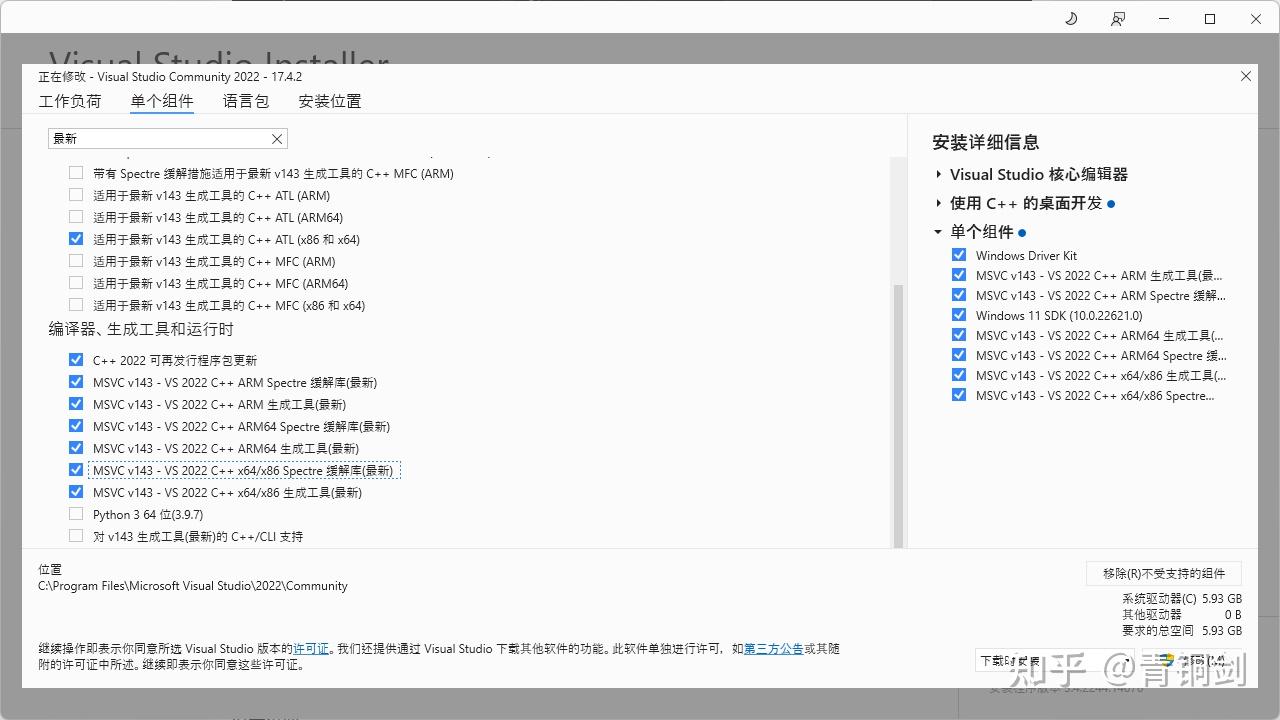Screen dimensions: 1280x720
Task: Open the 许可证 link
Action: coord(311,648)
